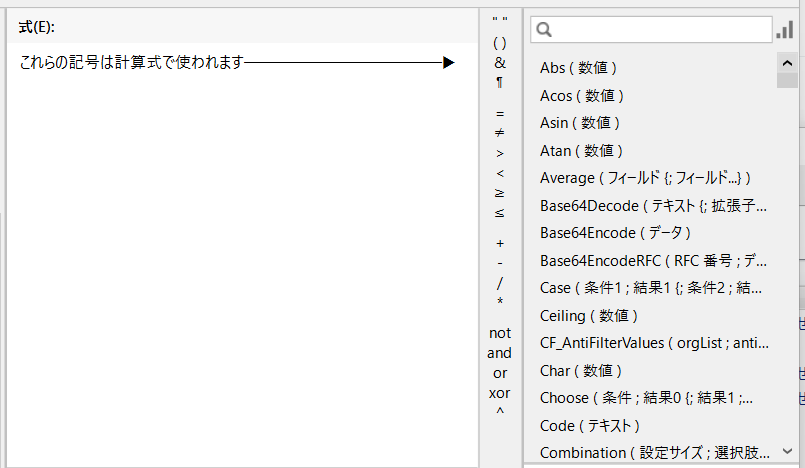Viewport: 805px width, 468px height.
Task: Select the Base64Decode function
Action: 653,206
